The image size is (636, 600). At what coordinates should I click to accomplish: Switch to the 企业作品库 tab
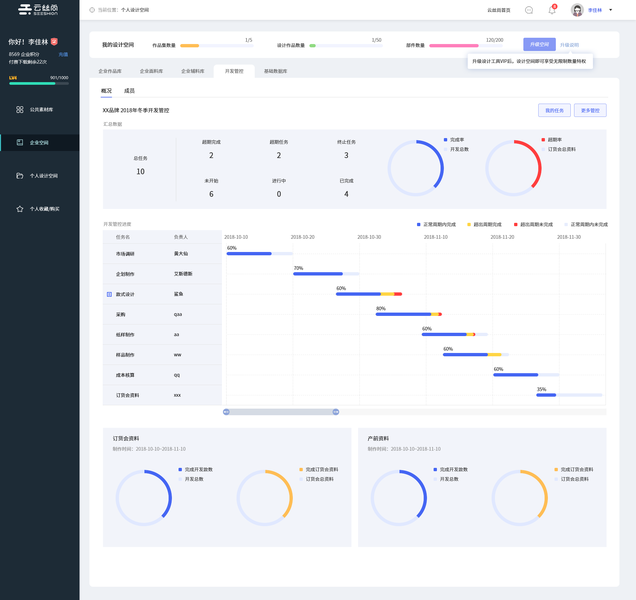coord(110,71)
